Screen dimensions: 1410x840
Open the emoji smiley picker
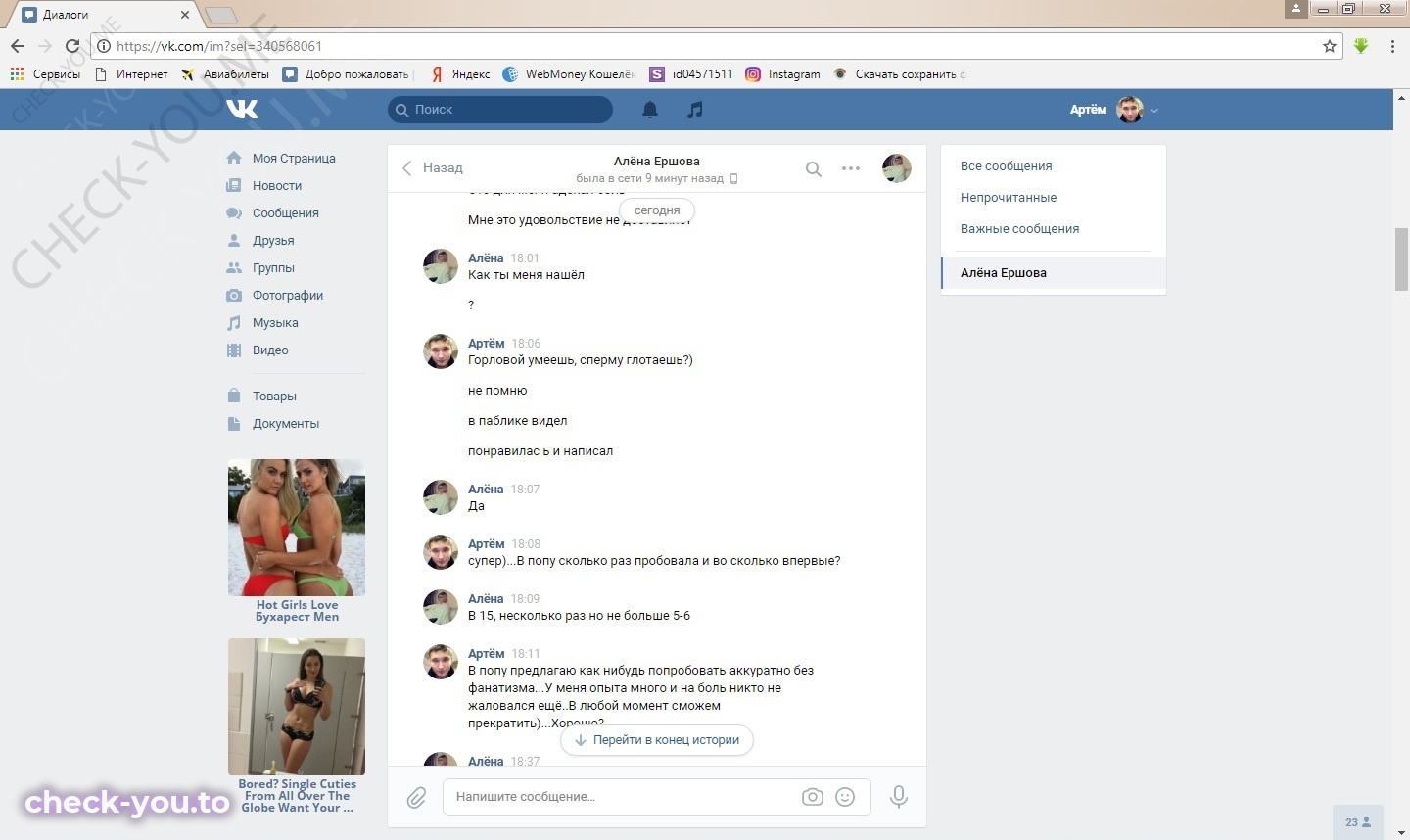(845, 797)
